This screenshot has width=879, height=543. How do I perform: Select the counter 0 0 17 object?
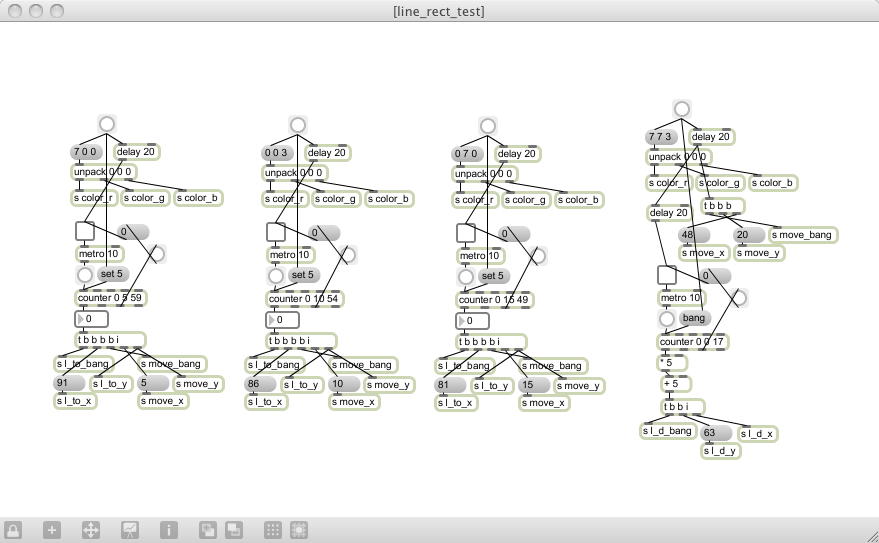pyautogui.click(x=692, y=341)
